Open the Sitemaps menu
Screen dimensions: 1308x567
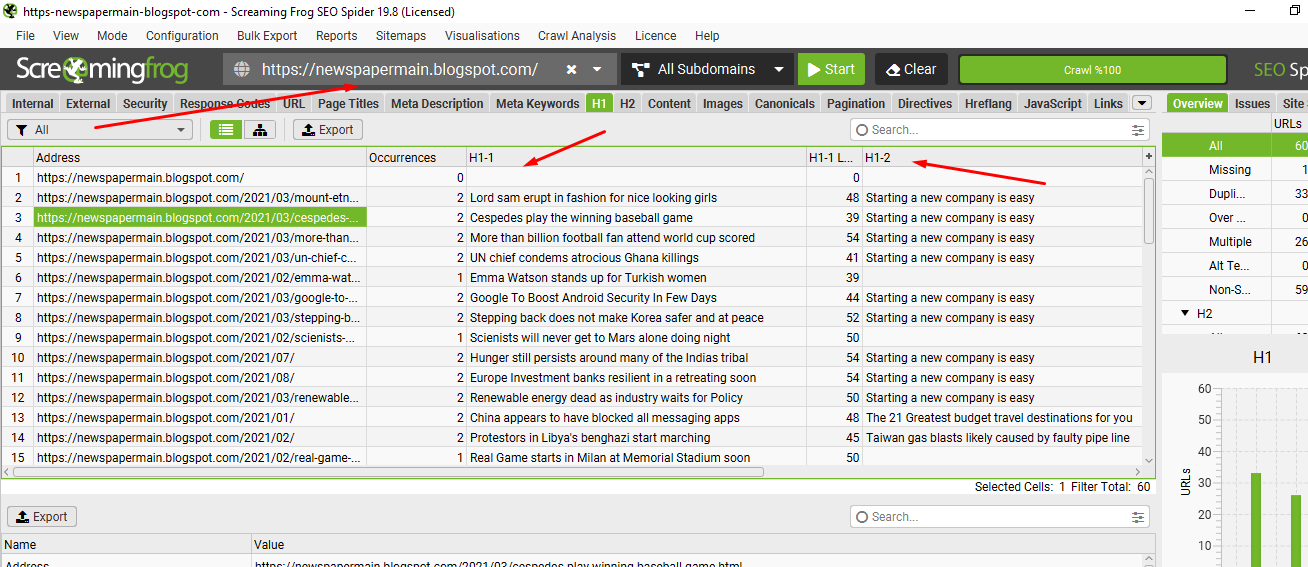[401, 36]
